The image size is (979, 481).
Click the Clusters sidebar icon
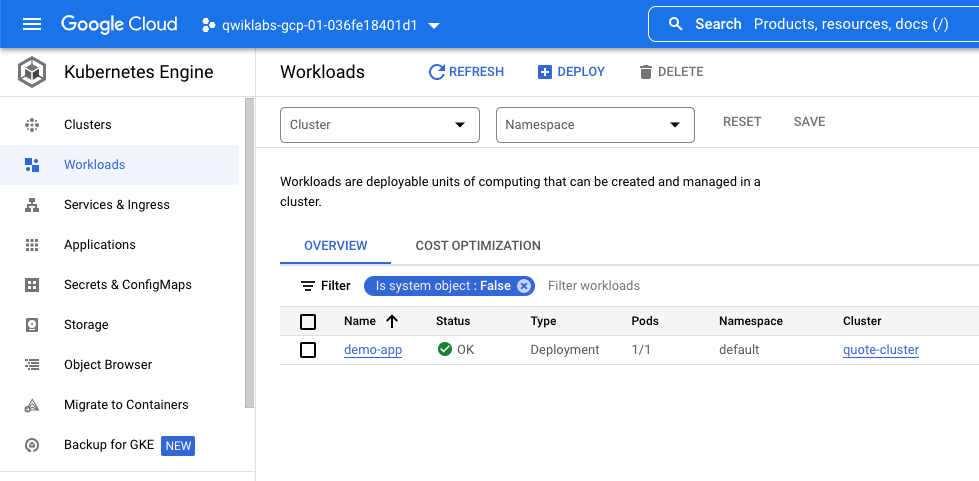(x=32, y=125)
